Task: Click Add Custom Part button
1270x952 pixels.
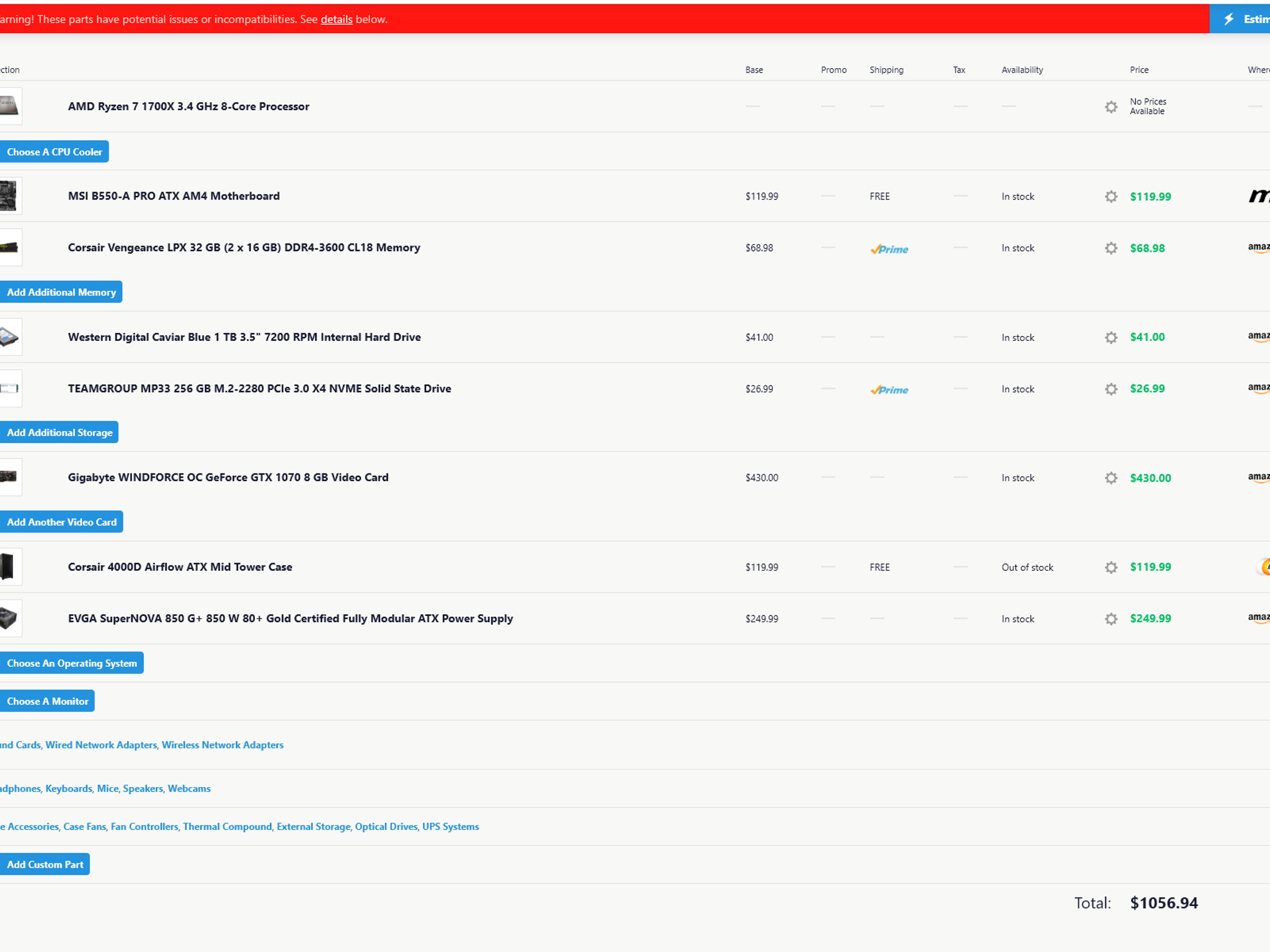Action: (45, 865)
